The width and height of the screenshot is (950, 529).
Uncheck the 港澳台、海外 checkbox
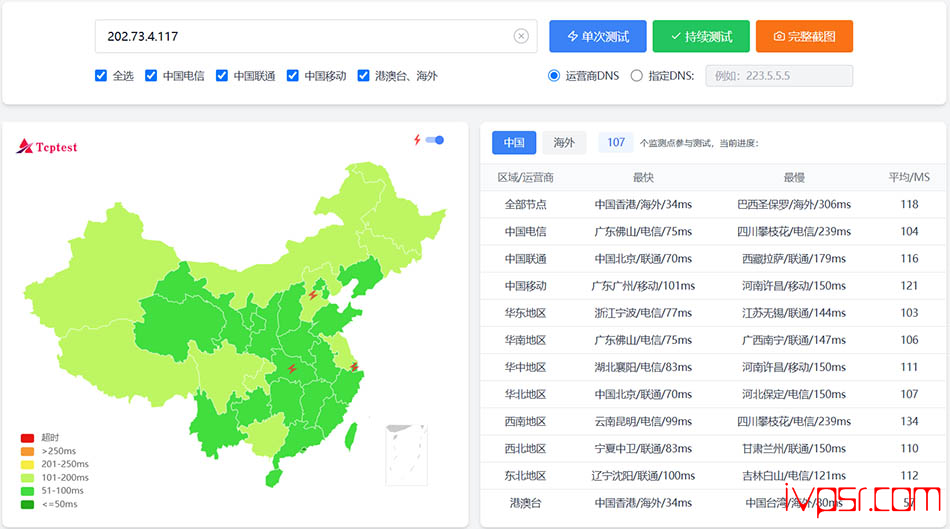pos(364,76)
